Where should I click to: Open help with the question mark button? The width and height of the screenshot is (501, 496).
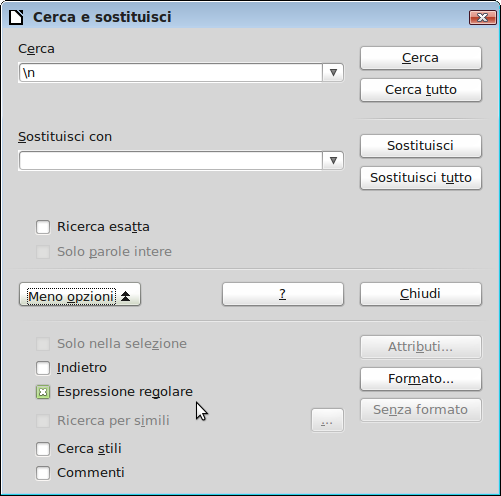coord(283,294)
